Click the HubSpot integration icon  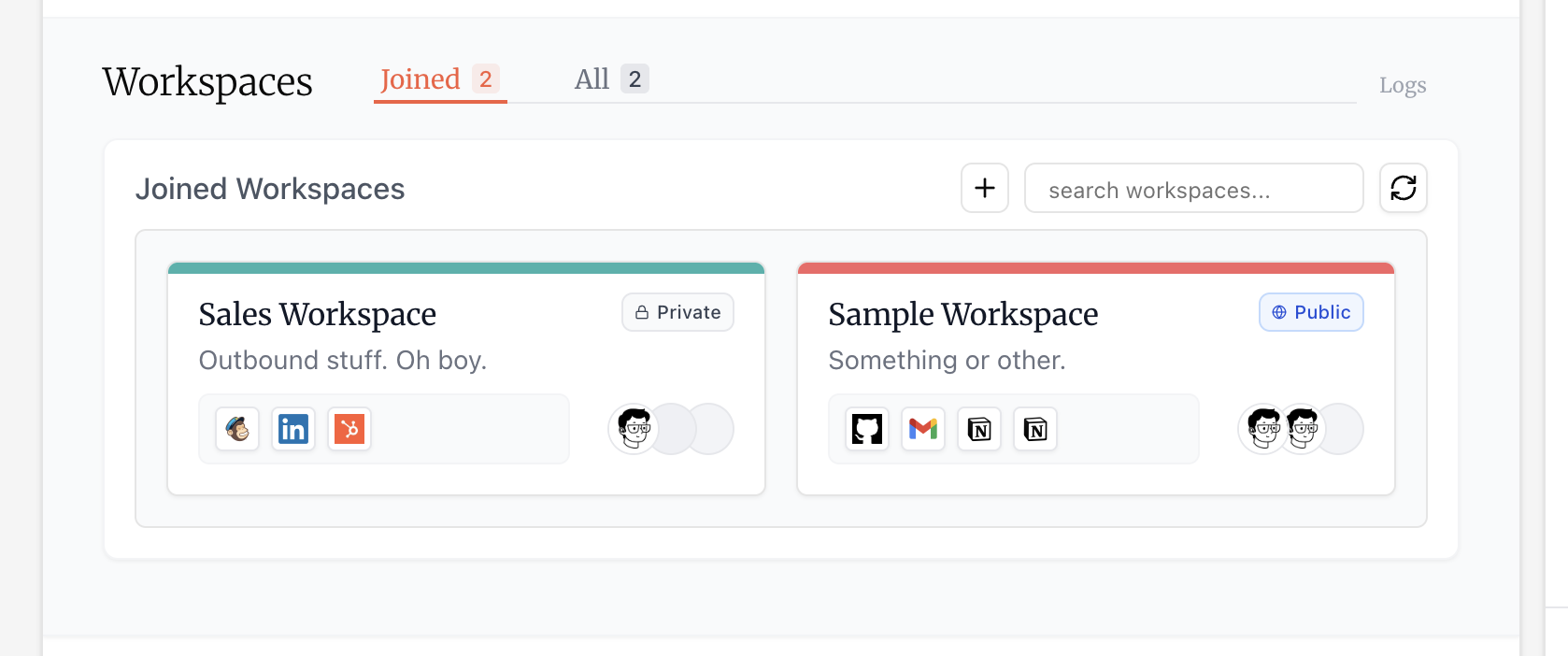349,430
